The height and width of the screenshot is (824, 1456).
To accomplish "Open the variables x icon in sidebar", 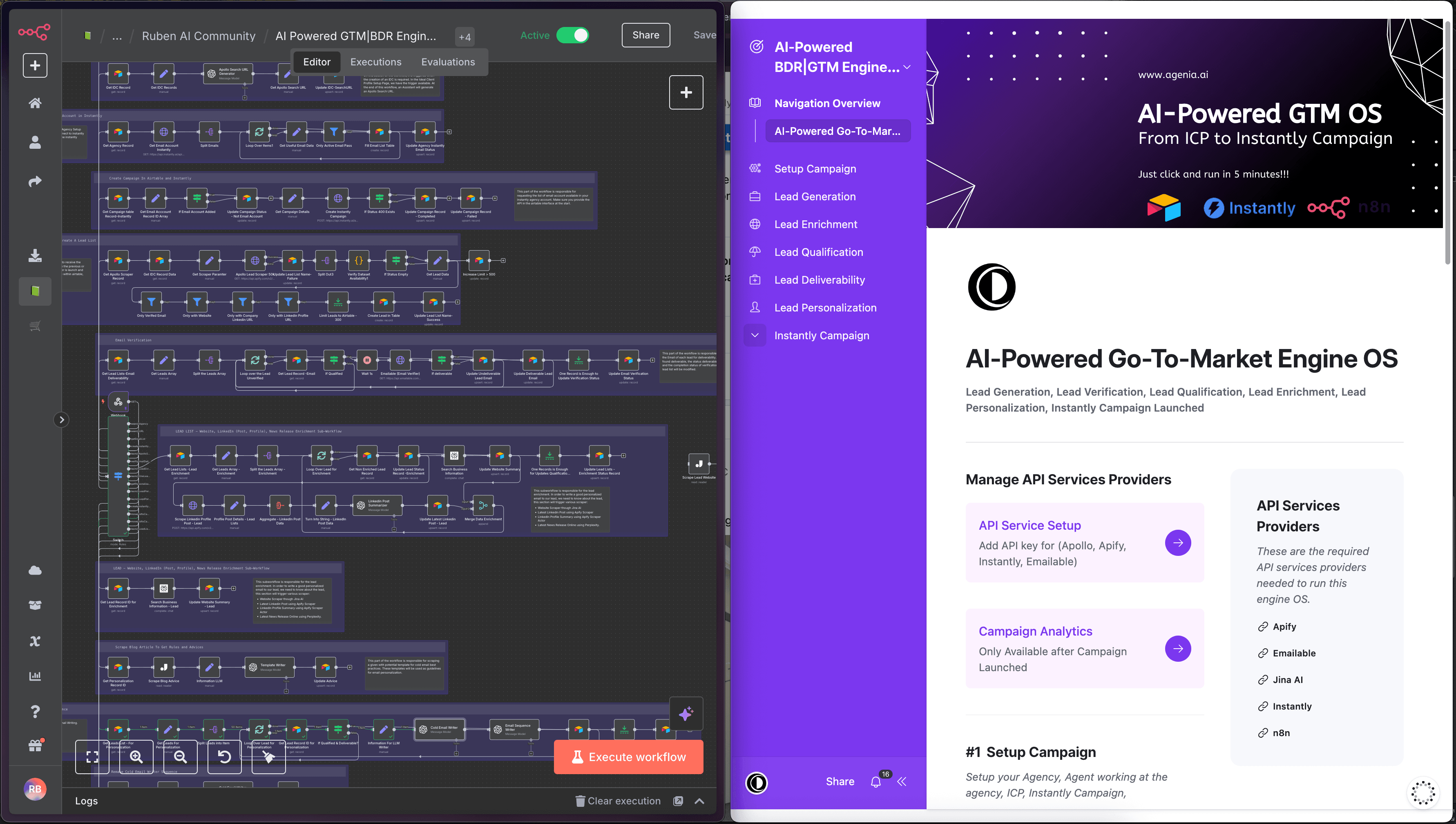I will click(35, 641).
